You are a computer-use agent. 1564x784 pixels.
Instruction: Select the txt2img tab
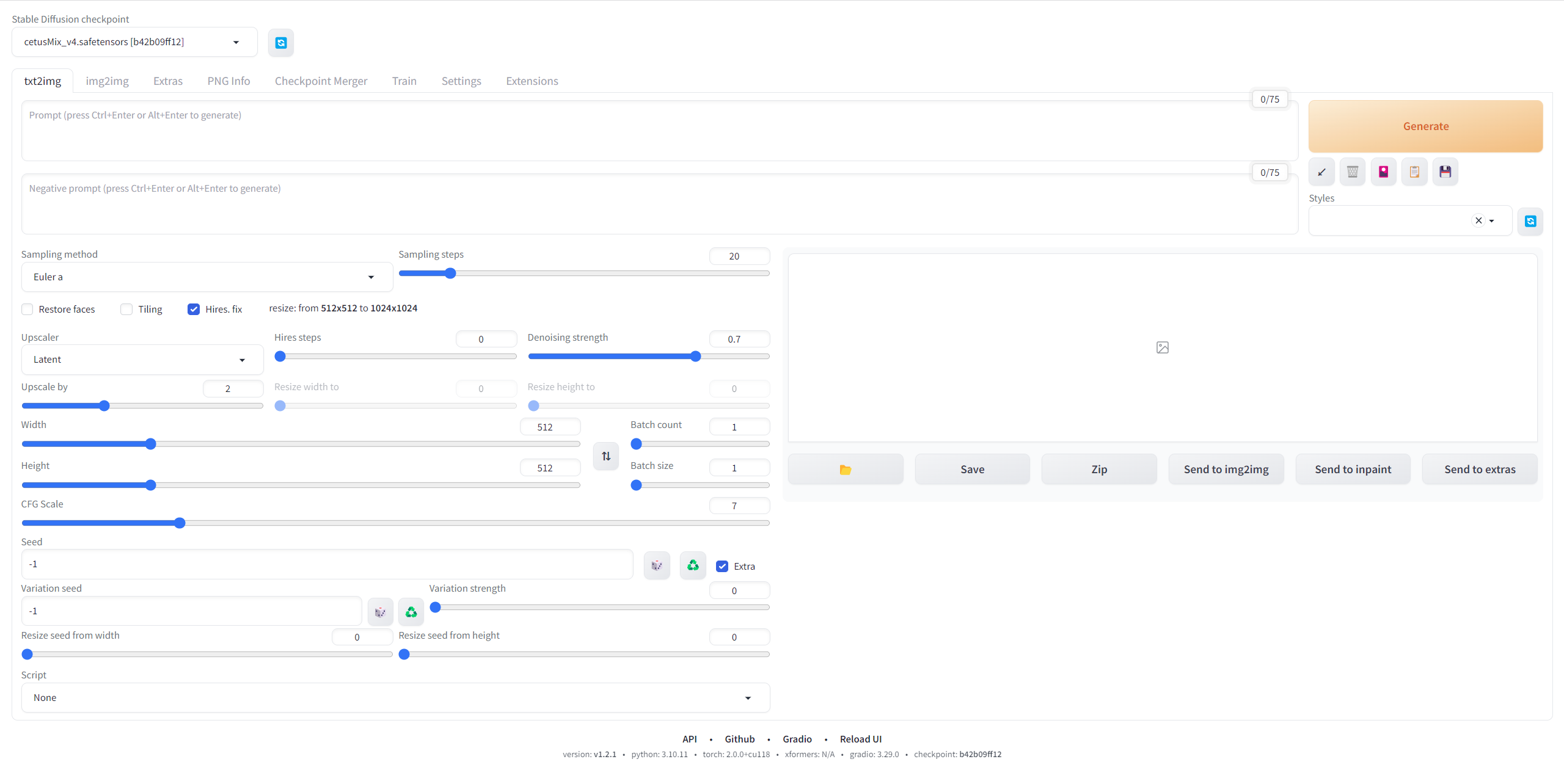42,81
